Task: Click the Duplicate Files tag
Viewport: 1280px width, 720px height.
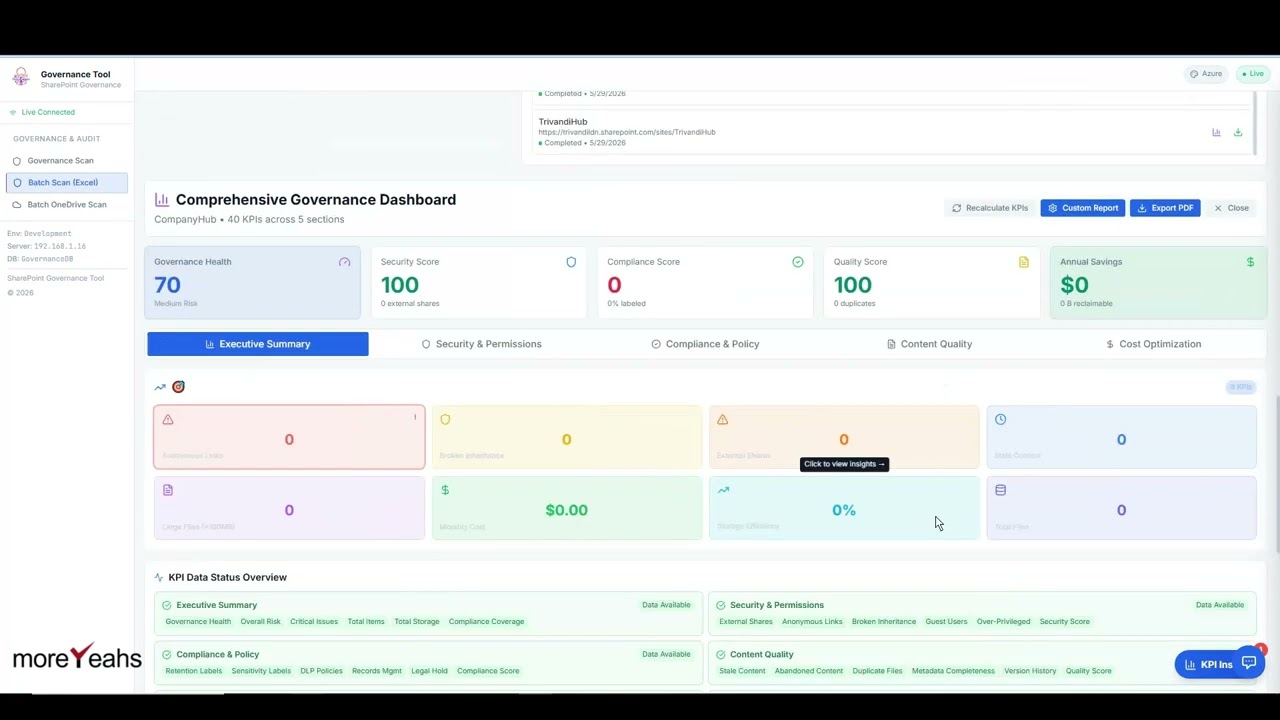Action: coord(877,671)
